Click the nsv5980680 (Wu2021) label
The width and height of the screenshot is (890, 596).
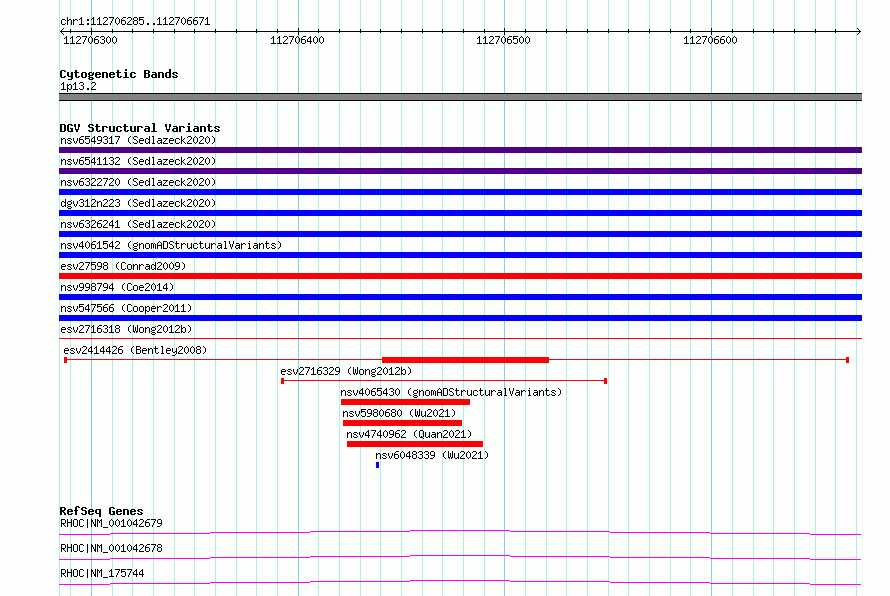(399, 413)
